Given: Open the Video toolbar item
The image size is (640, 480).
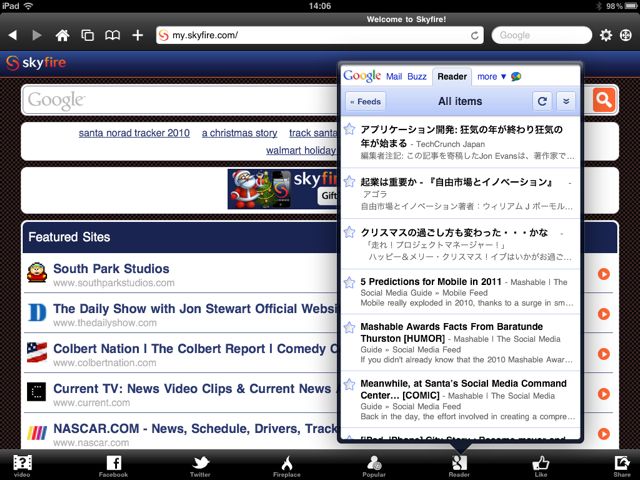Looking at the screenshot, I should (22, 466).
